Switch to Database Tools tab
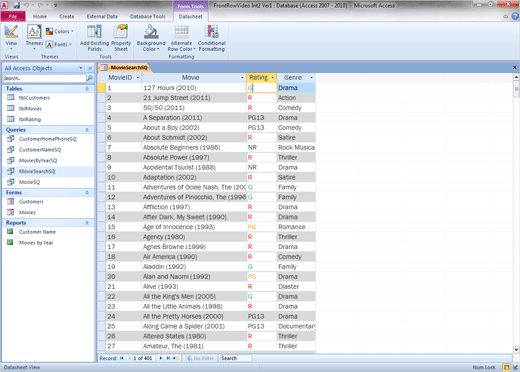The width and height of the screenshot is (520, 372). coord(148,16)
